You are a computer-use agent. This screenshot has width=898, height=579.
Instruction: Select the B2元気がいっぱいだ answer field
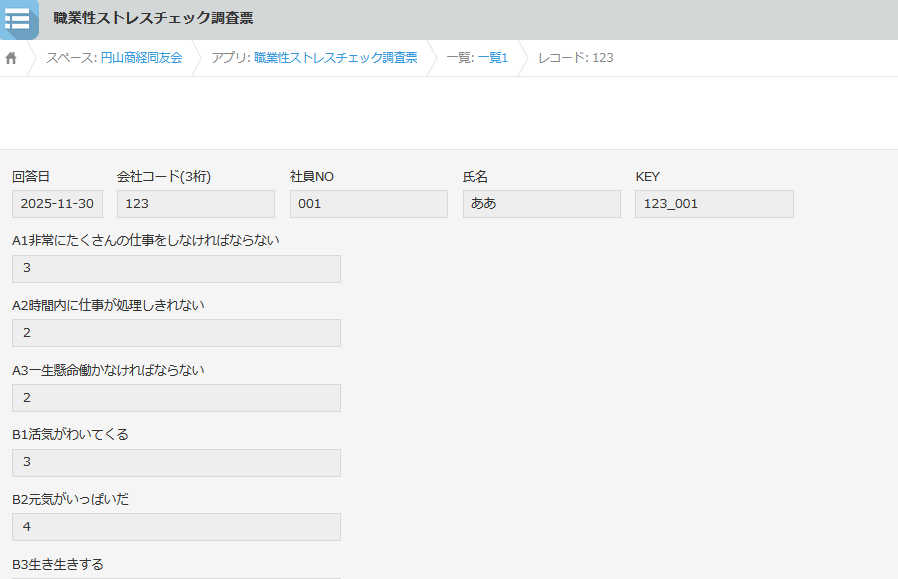point(176,527)
